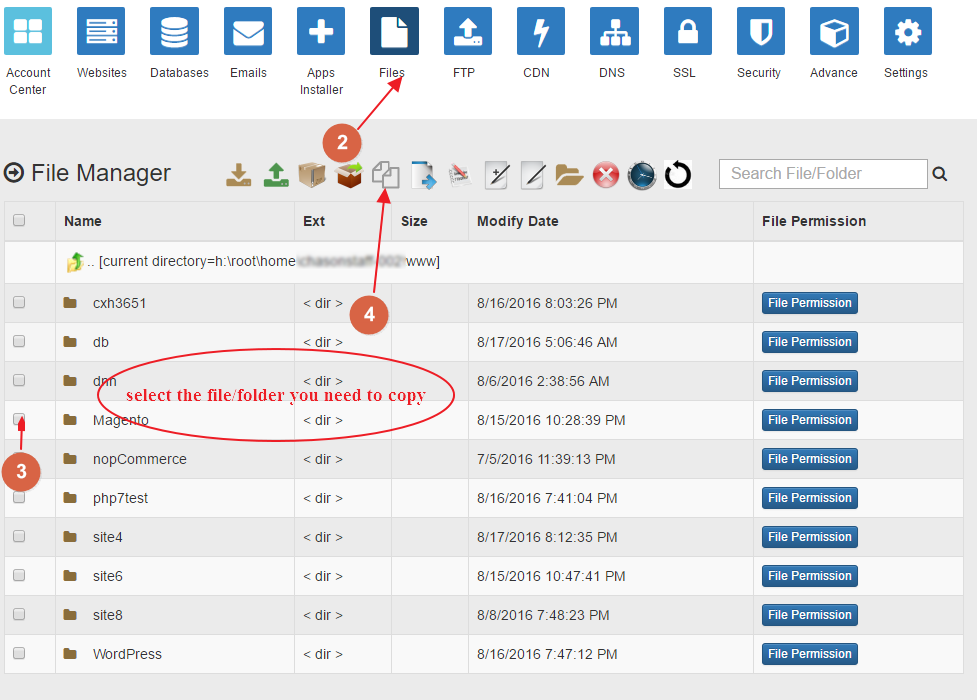Click File Permission button for site8

tap(809, 615)
